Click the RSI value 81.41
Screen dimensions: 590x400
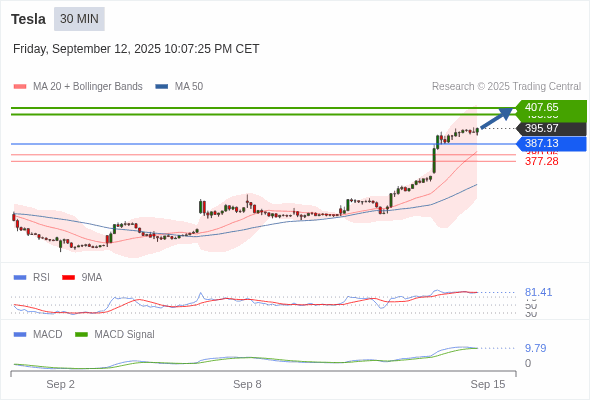538,292
